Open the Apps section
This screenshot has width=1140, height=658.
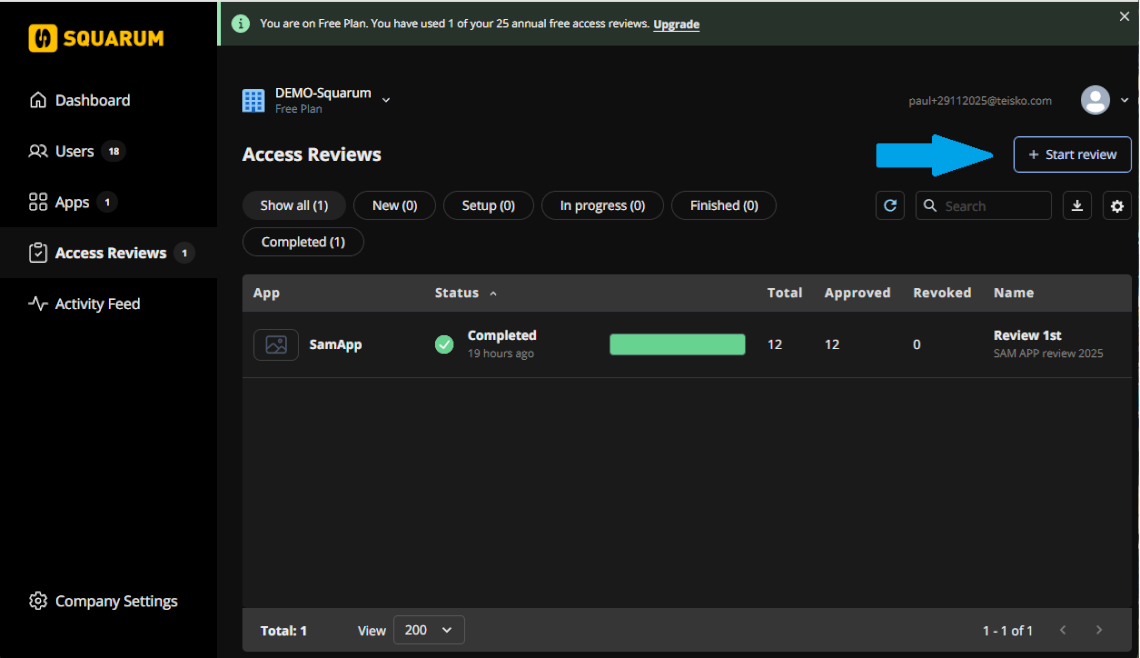click(75, 202)
